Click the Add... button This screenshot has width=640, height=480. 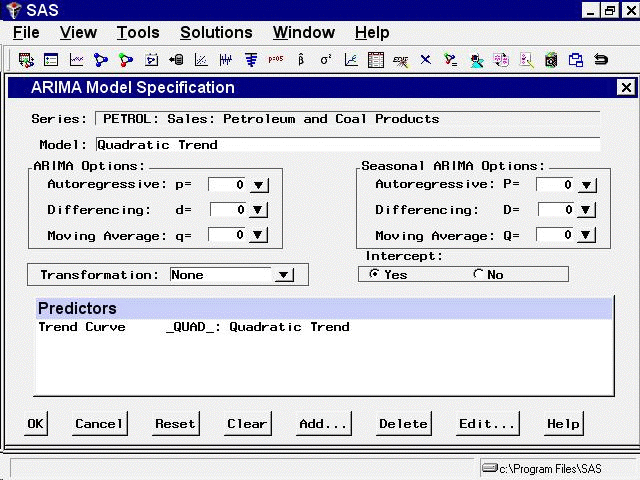tap(323, 424)
